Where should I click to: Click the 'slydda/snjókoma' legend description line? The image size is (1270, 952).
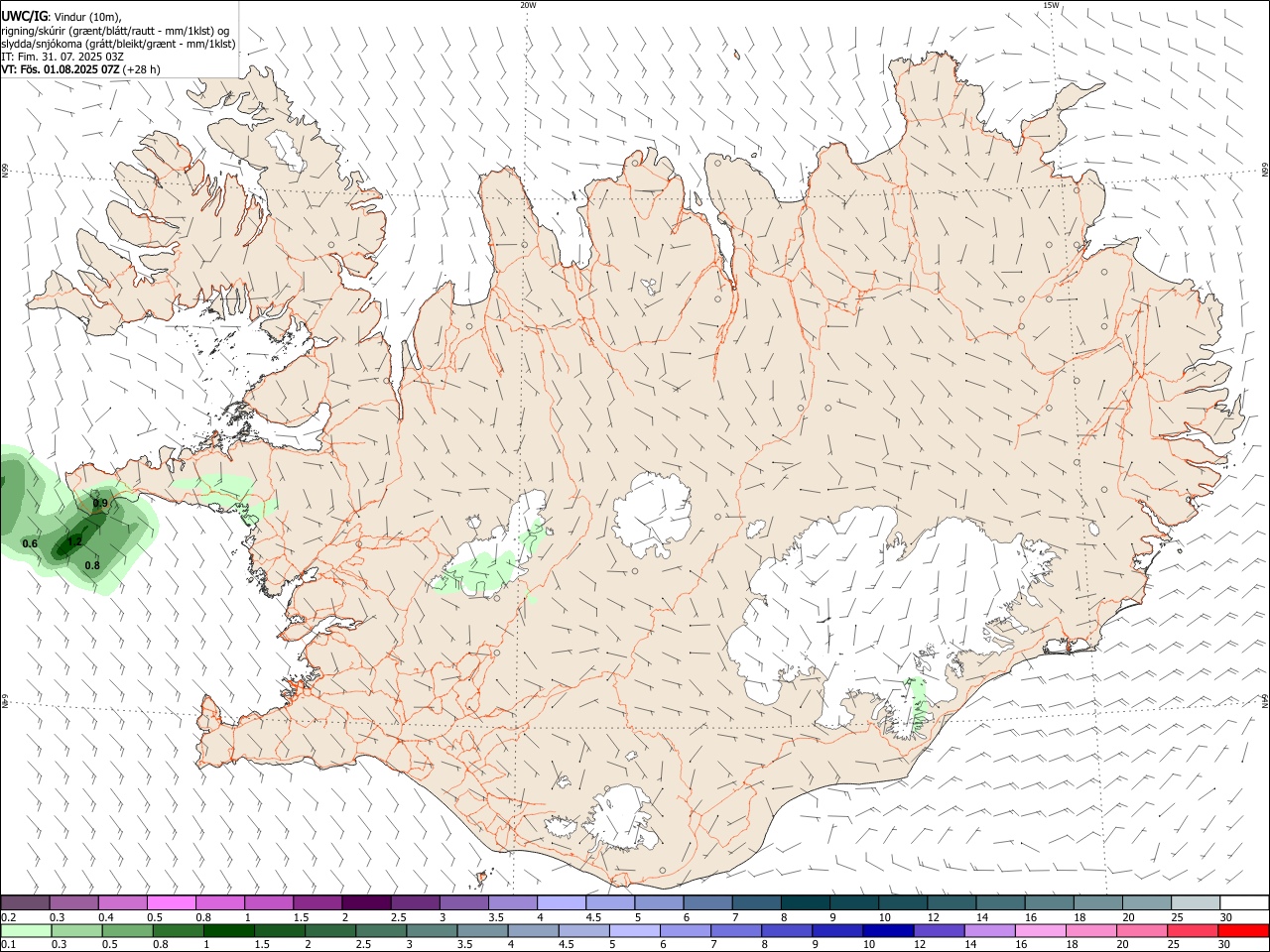tap(118, 44)
